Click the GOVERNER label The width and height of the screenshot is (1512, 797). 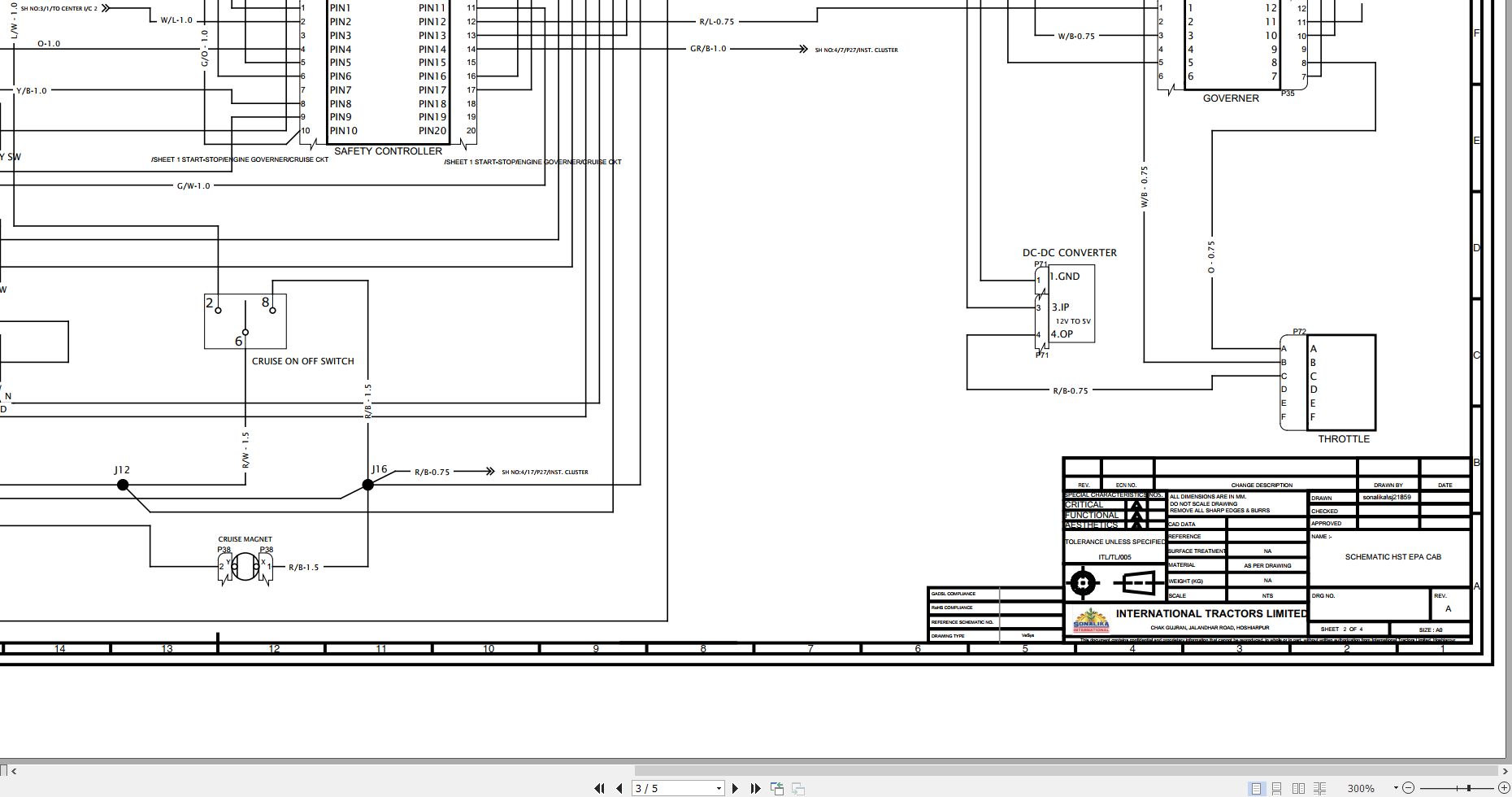pos(1231,98)
